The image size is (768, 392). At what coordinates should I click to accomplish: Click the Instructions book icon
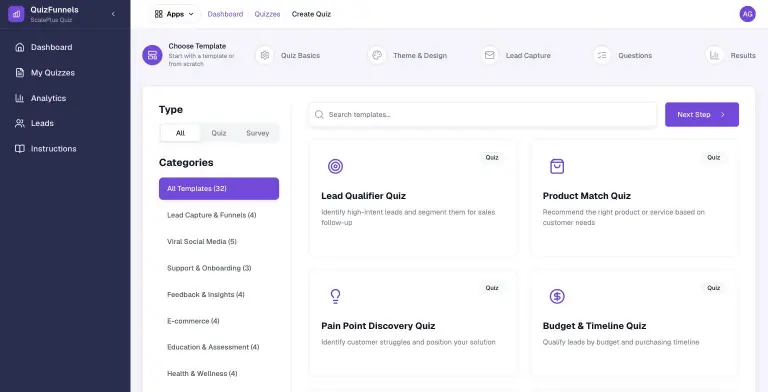20,148
